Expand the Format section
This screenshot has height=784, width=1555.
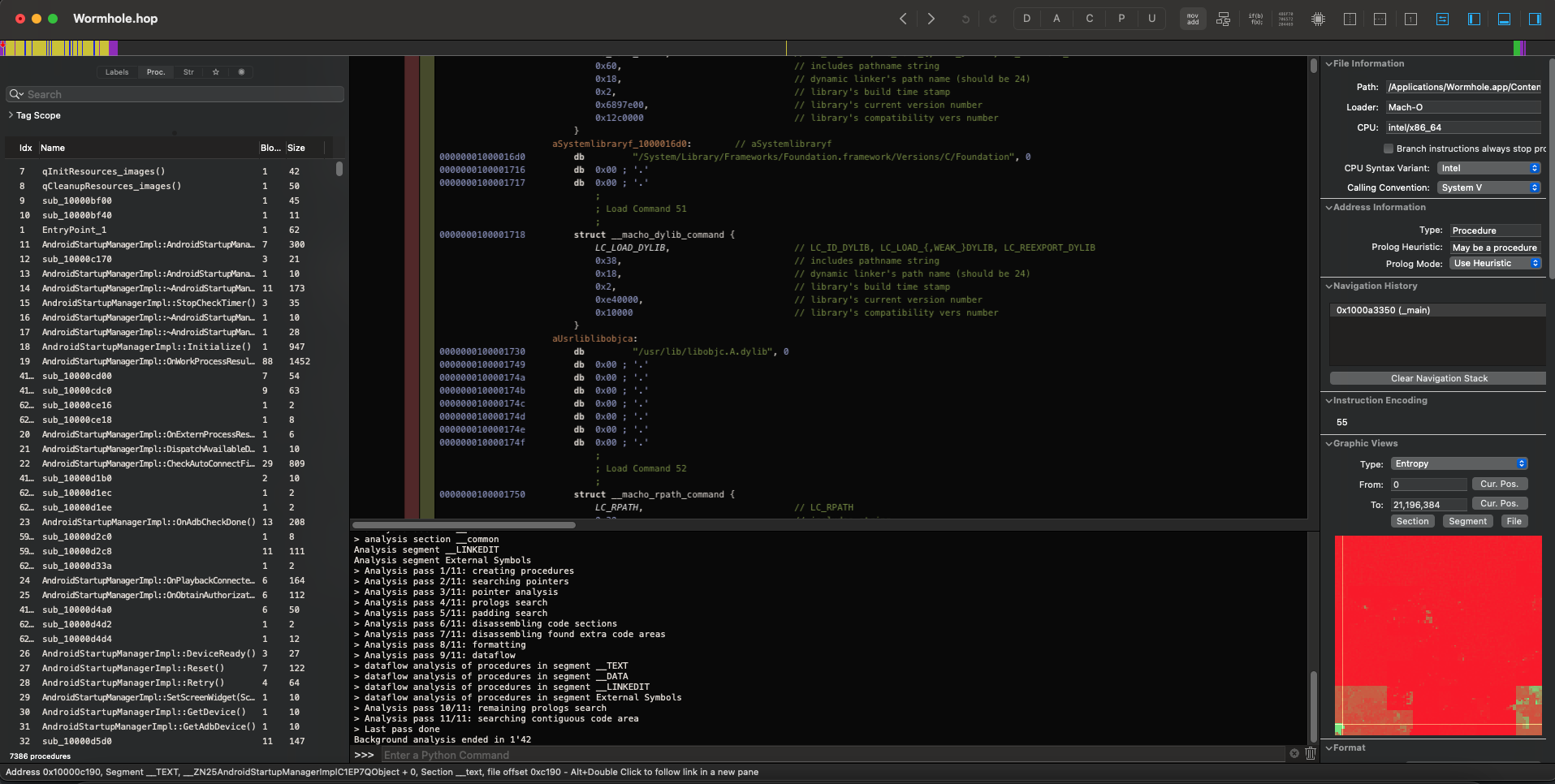1329,747
